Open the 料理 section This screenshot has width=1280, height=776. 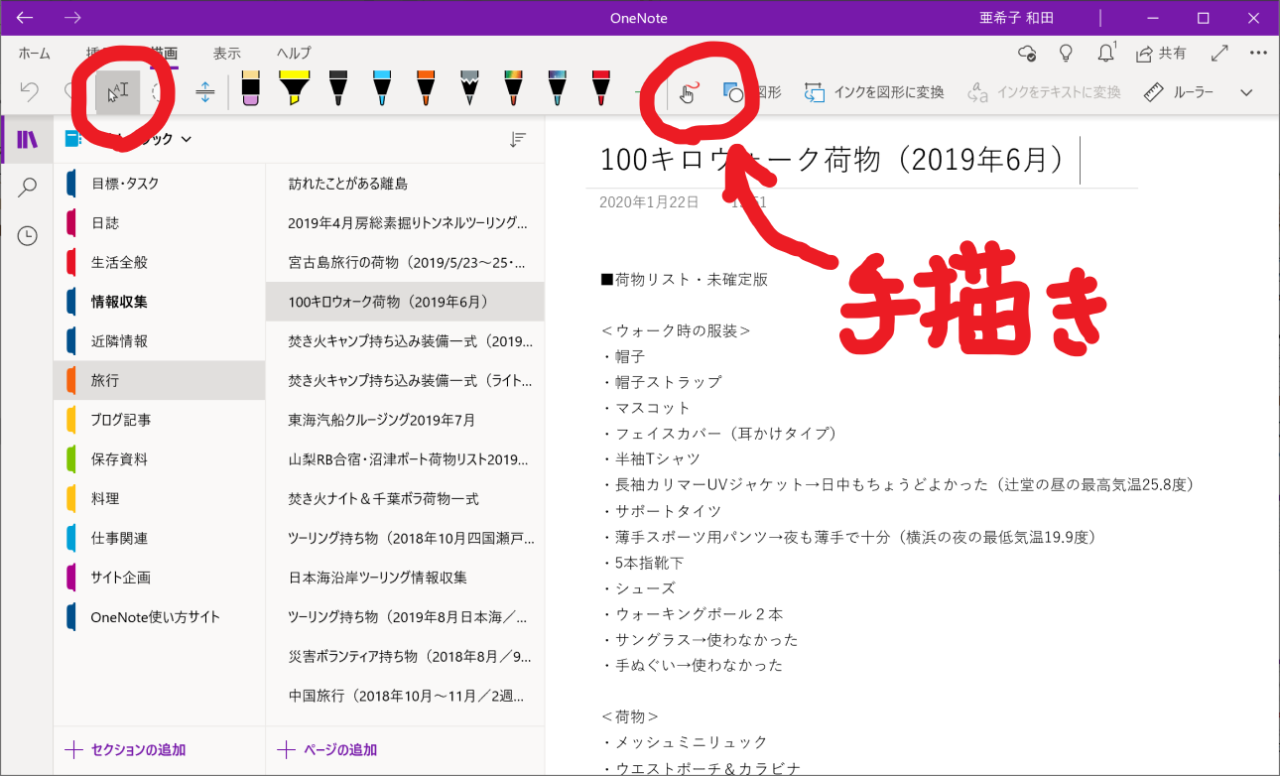[159, 498]
